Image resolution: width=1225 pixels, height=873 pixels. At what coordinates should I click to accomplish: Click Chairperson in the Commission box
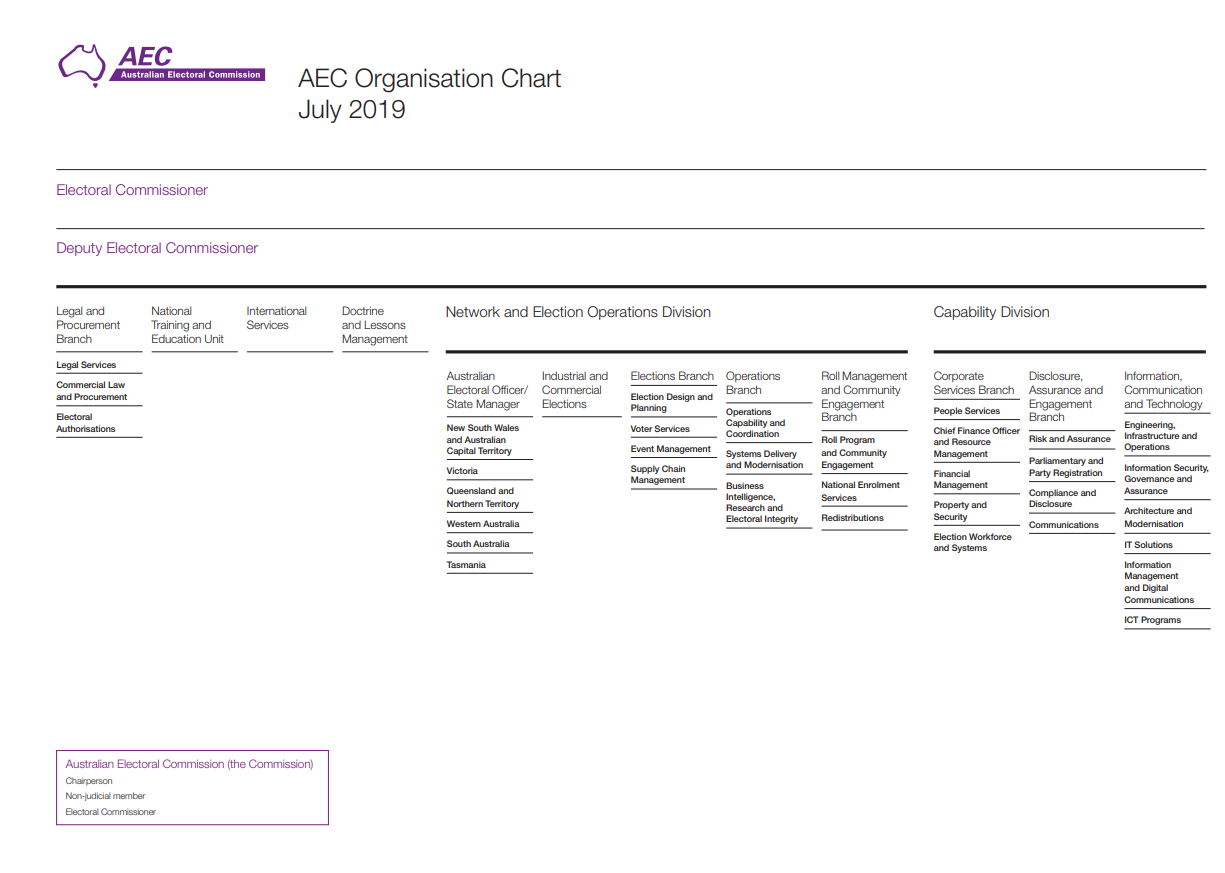(x=89, y=781)
